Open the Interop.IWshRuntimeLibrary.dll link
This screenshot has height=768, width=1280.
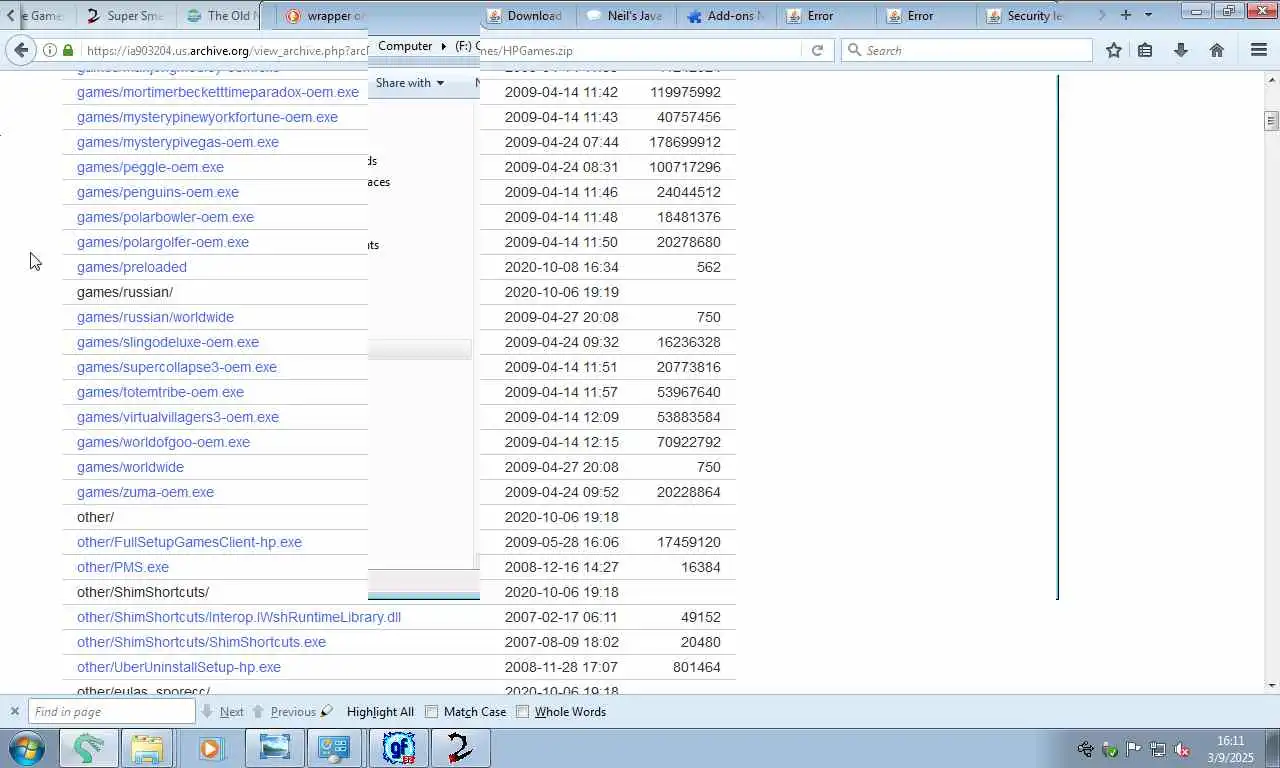(239, 617)
